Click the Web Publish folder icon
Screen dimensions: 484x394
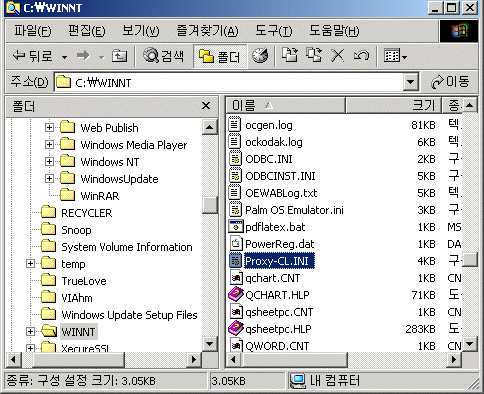coord(68,127)
